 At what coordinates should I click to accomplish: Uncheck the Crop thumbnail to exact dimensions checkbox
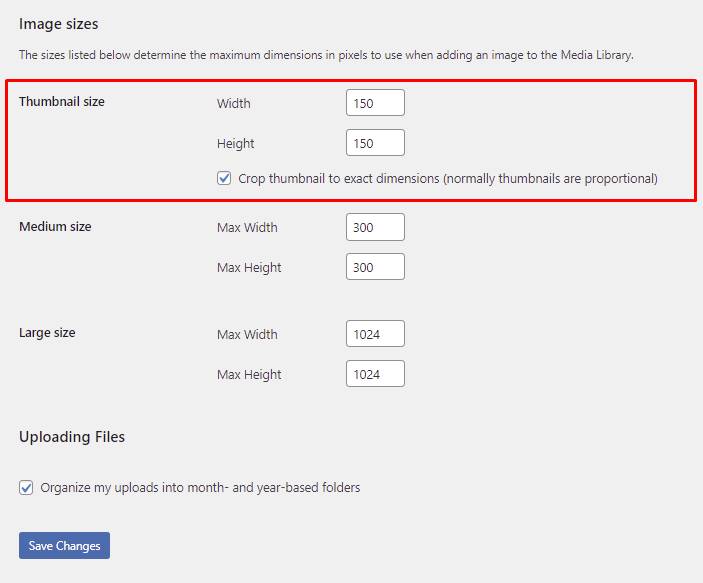224,179
